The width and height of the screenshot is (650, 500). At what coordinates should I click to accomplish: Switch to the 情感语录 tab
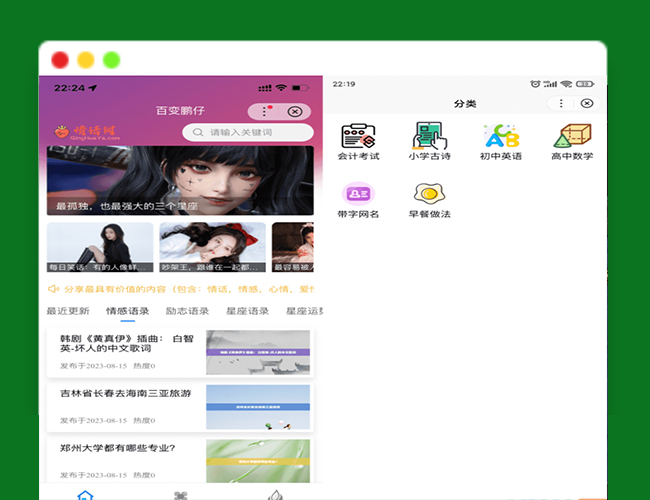128,311
